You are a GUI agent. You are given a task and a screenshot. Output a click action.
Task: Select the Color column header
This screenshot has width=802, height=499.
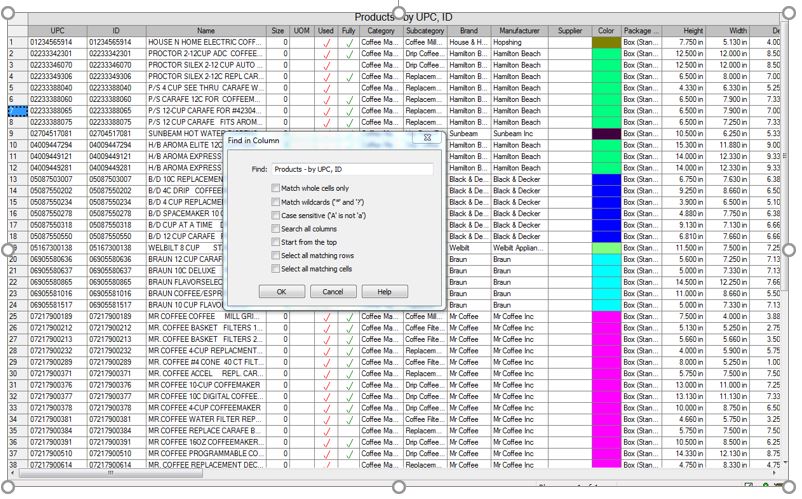point(606,31)
